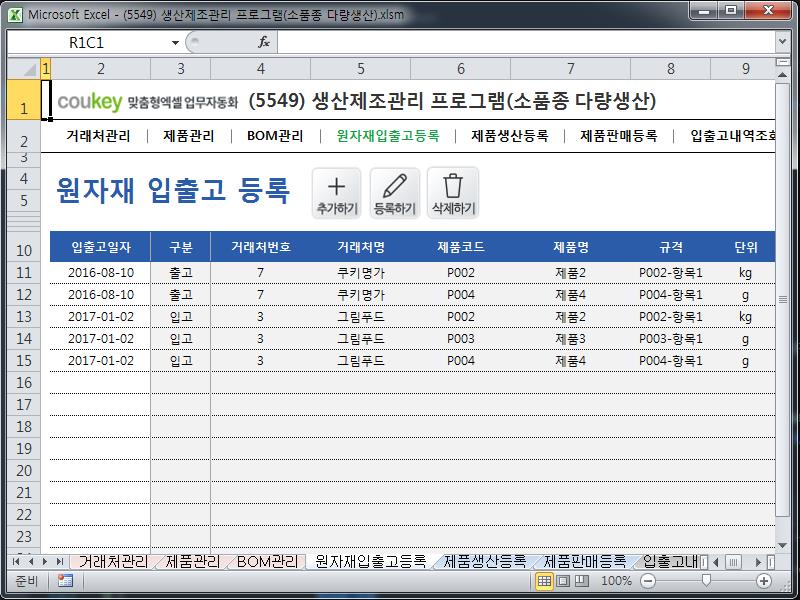The image size is (800, 600).
Task: Select the 제품생산등록 sheet tab
Action: [485, 562]
